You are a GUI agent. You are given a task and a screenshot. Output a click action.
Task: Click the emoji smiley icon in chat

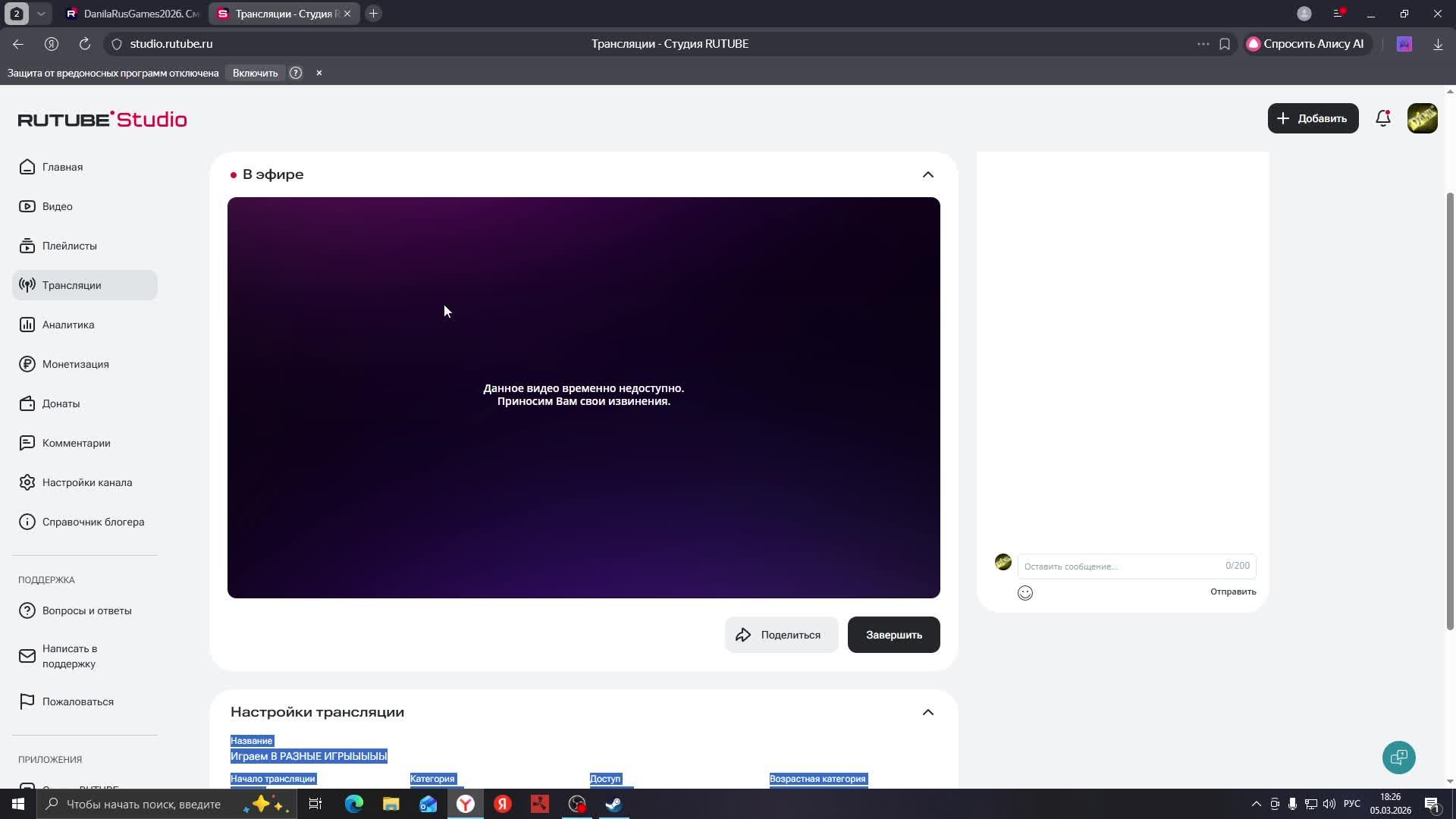pos(1025,593)
